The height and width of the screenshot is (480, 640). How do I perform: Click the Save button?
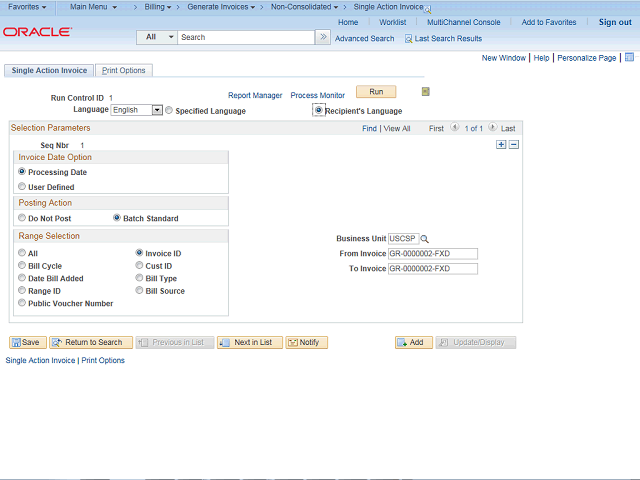click(28, 342)
